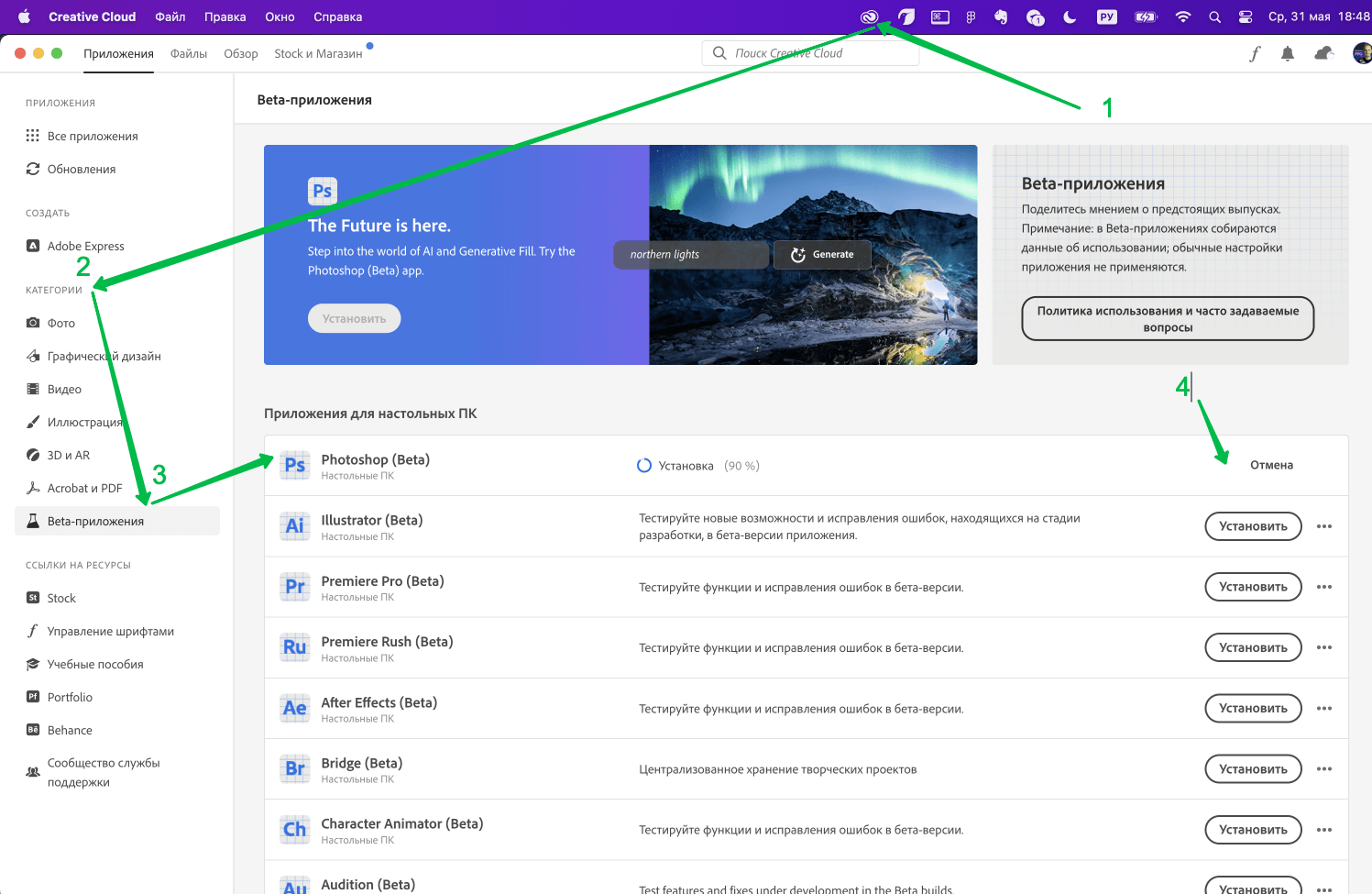Expand more options for Bridge (Beta)

pos(1324,768)
